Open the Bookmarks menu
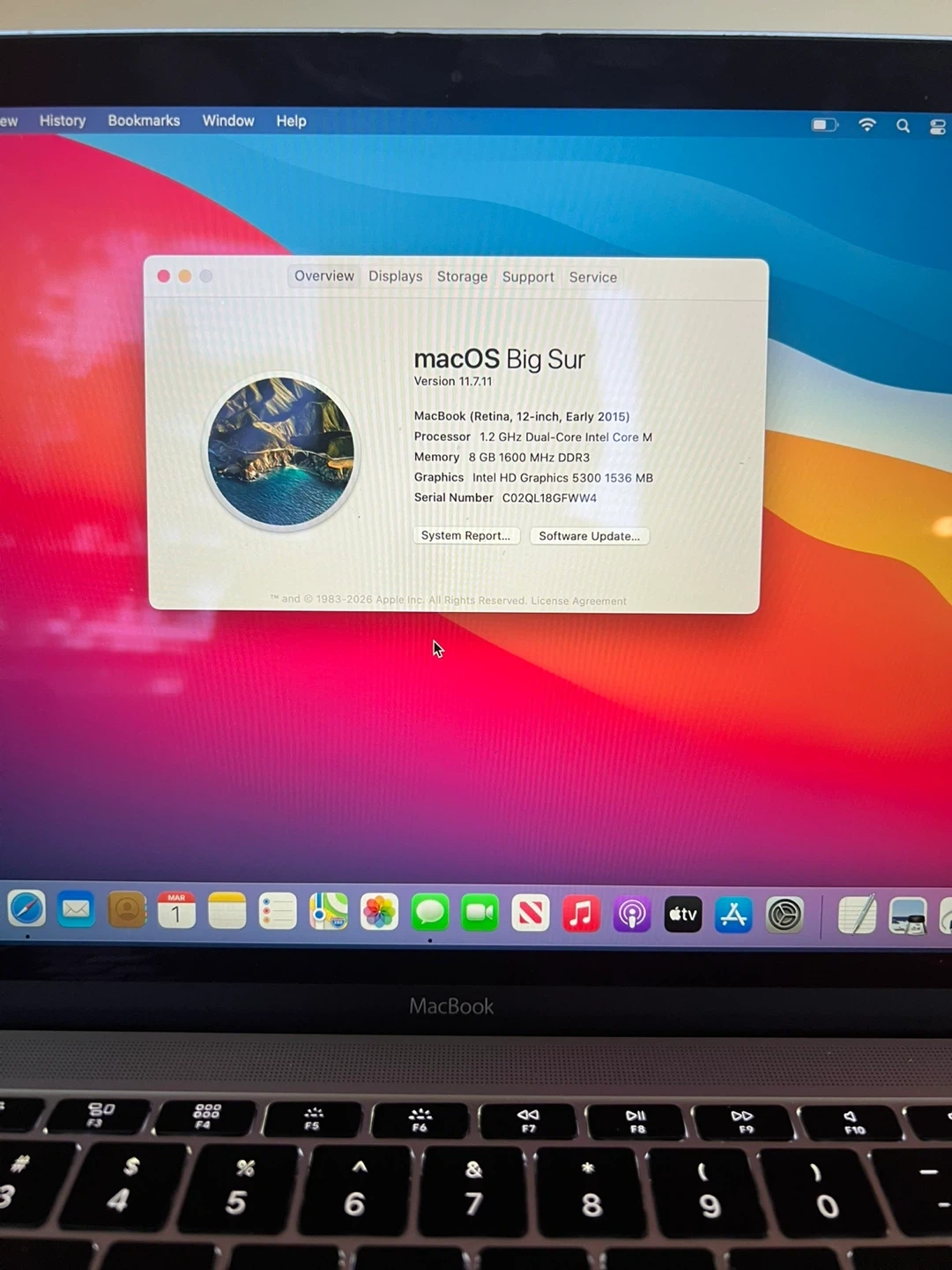 tap(144, 121)
